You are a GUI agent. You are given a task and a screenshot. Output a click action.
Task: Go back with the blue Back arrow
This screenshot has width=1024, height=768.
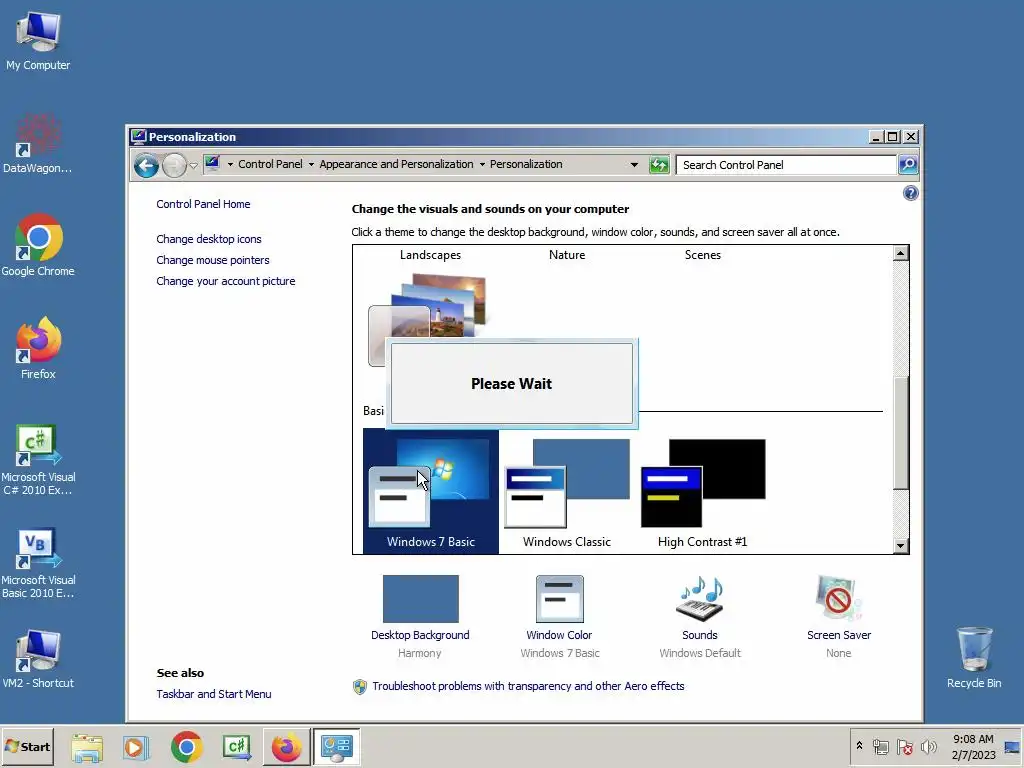146,165
